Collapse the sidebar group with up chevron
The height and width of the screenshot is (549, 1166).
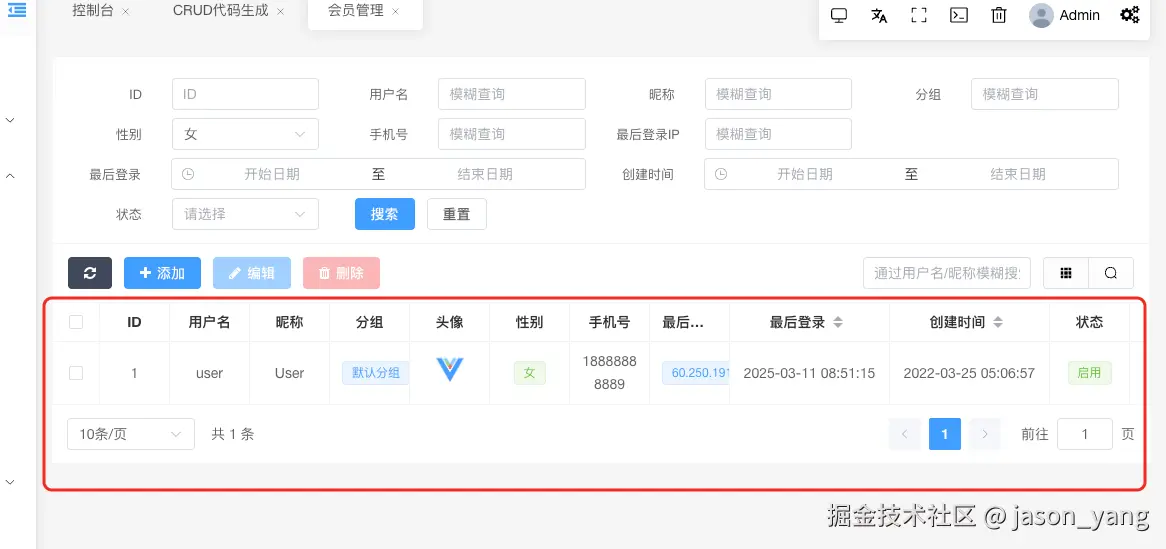point(10,176)
